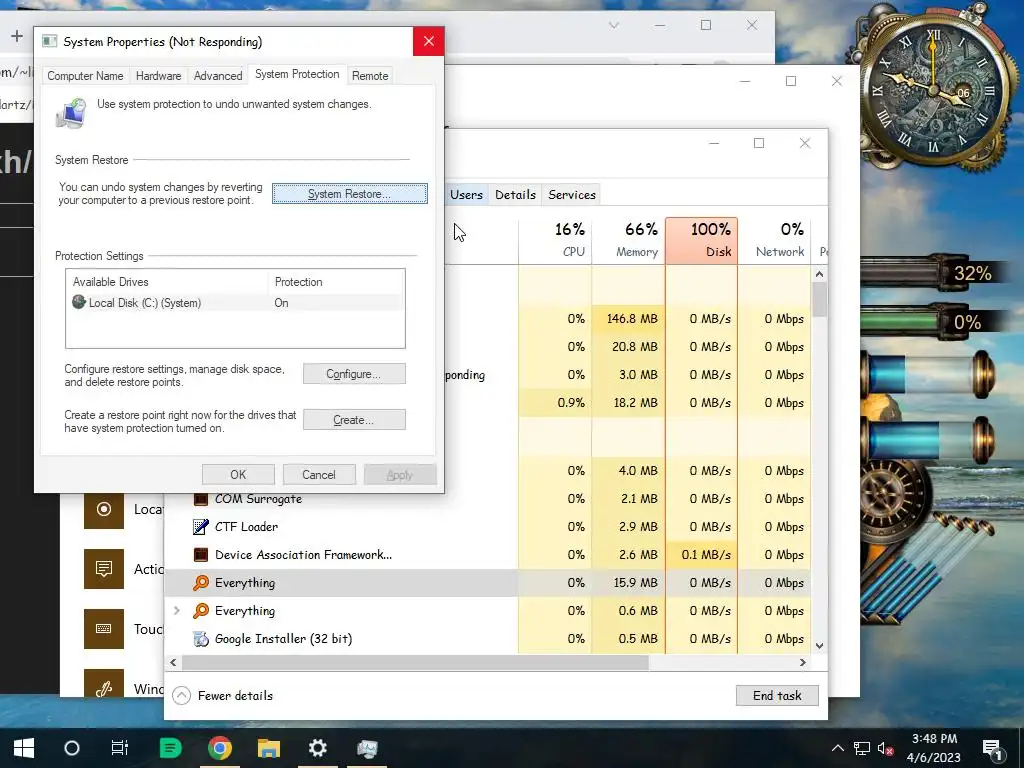Open the Action Center notifications icon
Viewport: 1024px width, 768px height.
(x=993, y=748)
